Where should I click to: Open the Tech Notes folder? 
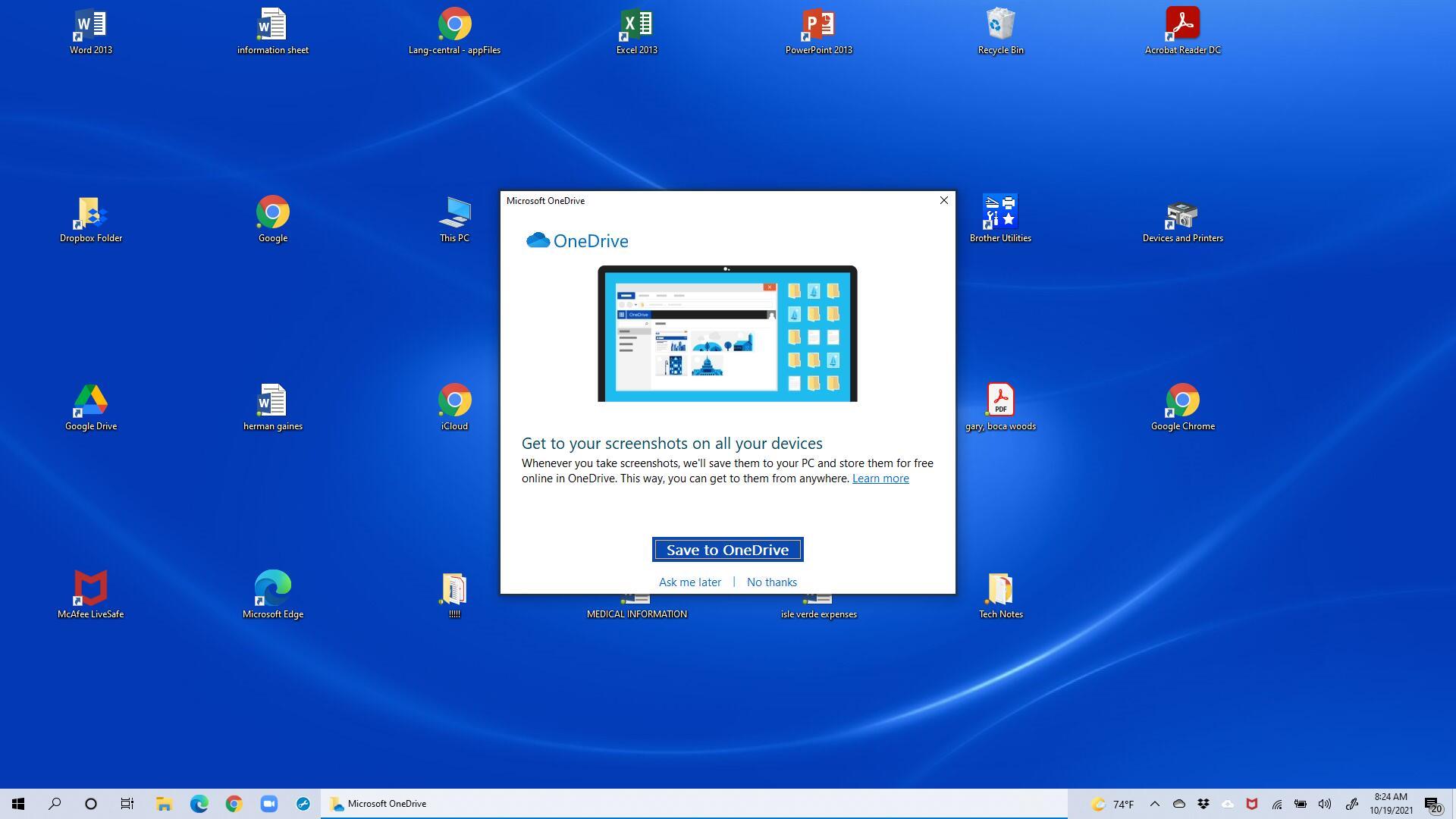(x=1000, y=595)
